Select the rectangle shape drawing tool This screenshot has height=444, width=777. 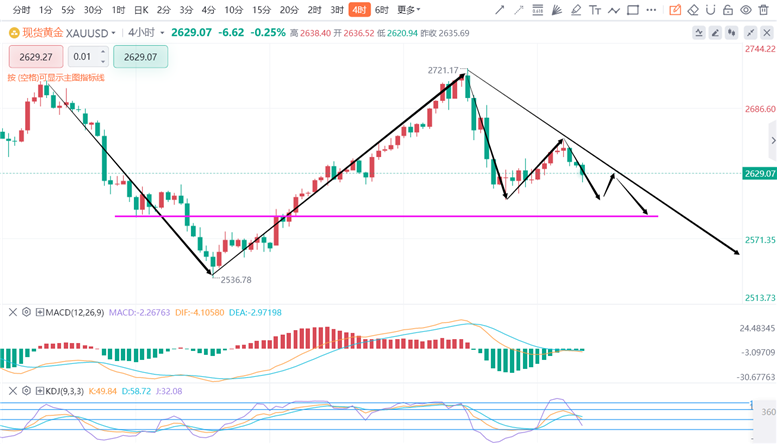point(633,10)
